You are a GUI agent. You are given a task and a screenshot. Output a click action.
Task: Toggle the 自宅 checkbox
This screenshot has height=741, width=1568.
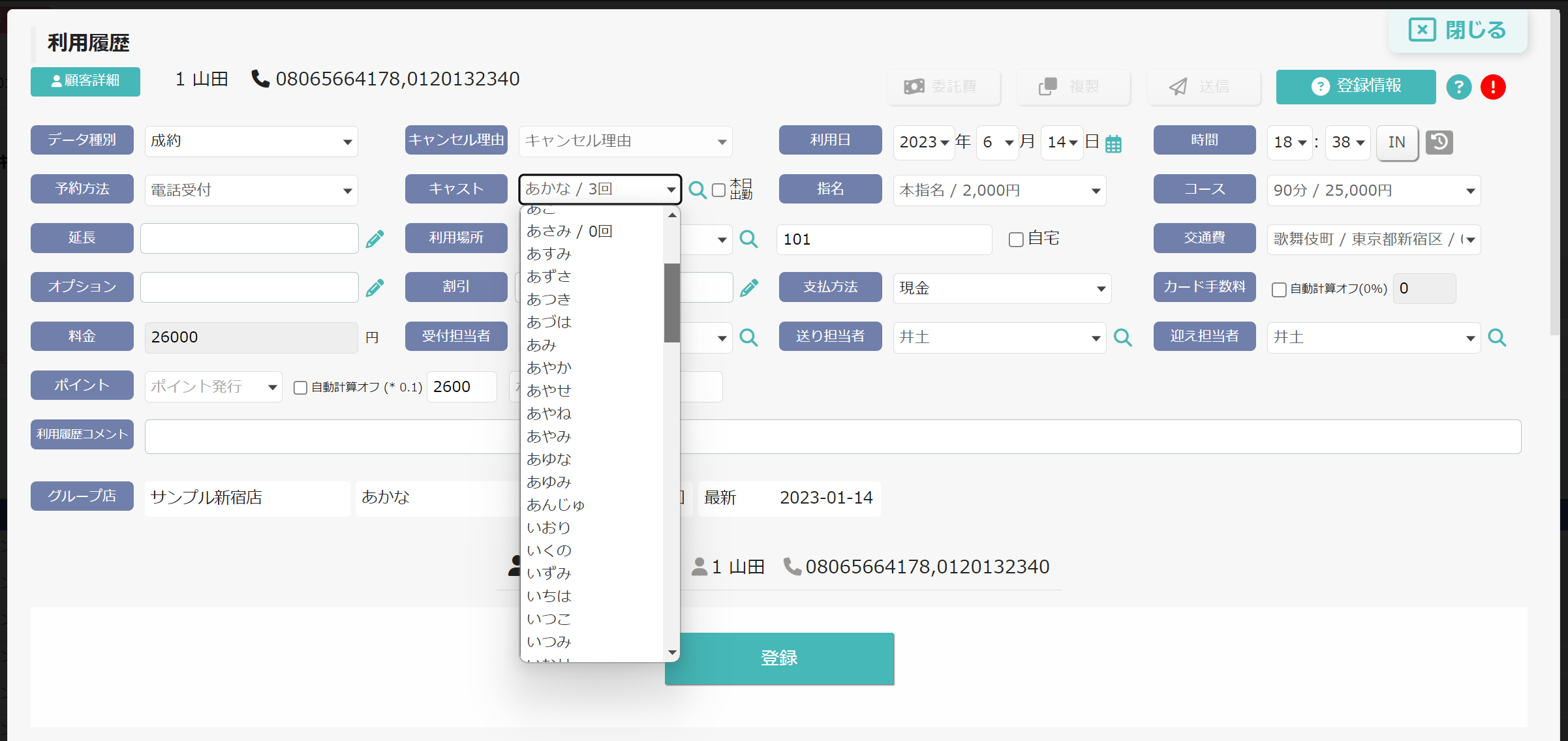click(x=1016, y=239)
